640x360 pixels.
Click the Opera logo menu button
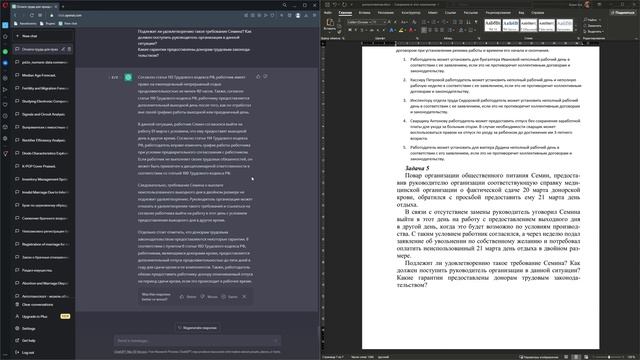(x=5, y=5)
